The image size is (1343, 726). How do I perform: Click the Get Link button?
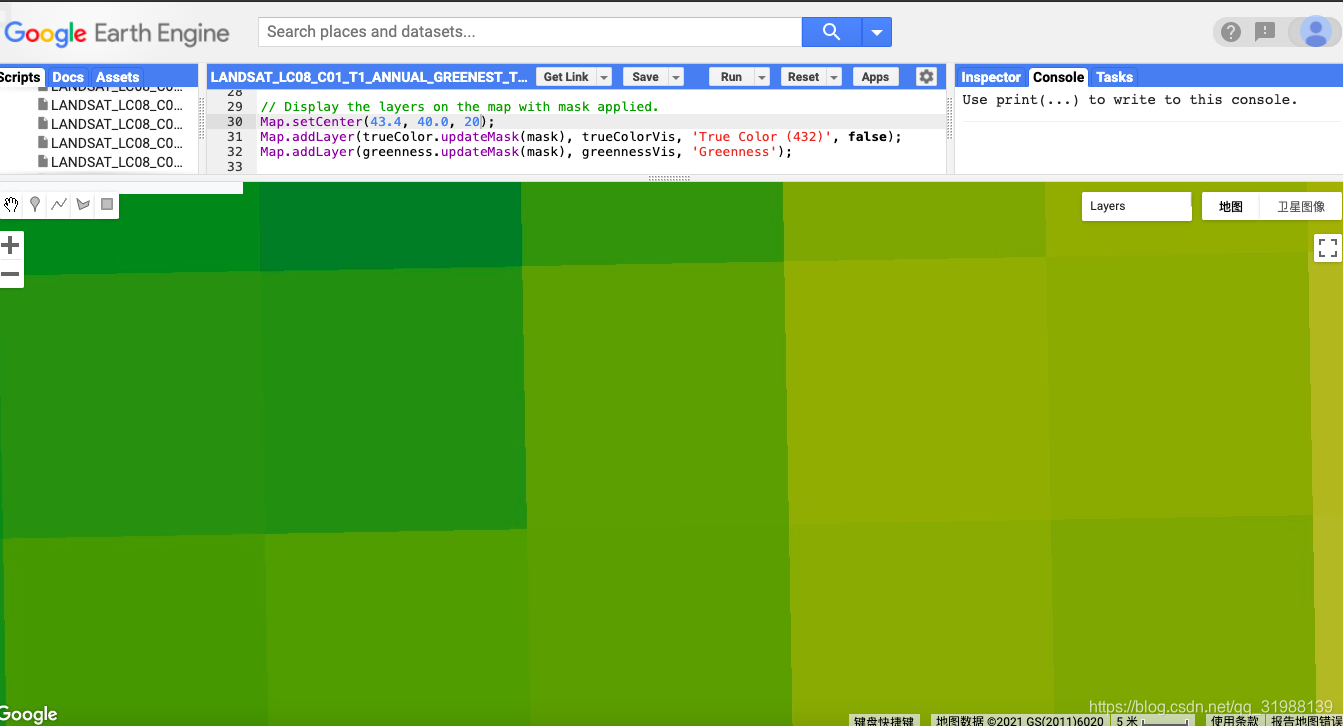pyautogui.click(x=566, y=77)
